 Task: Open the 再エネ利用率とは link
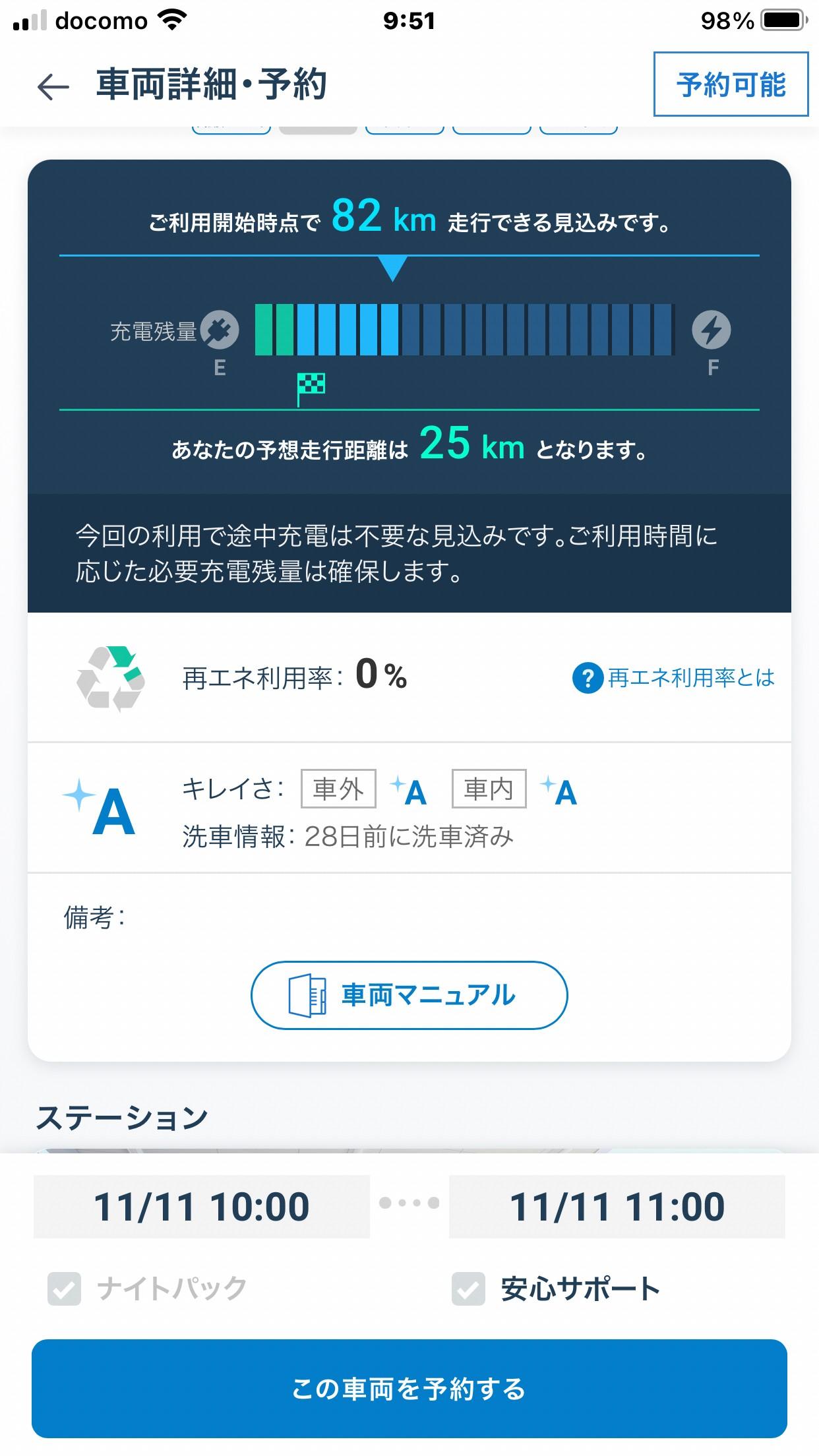coord(690,678)
